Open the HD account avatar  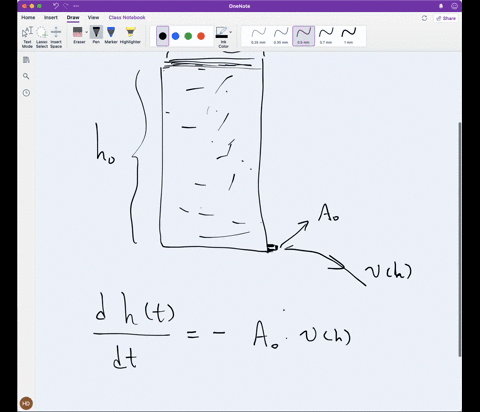tap(26, 403)
